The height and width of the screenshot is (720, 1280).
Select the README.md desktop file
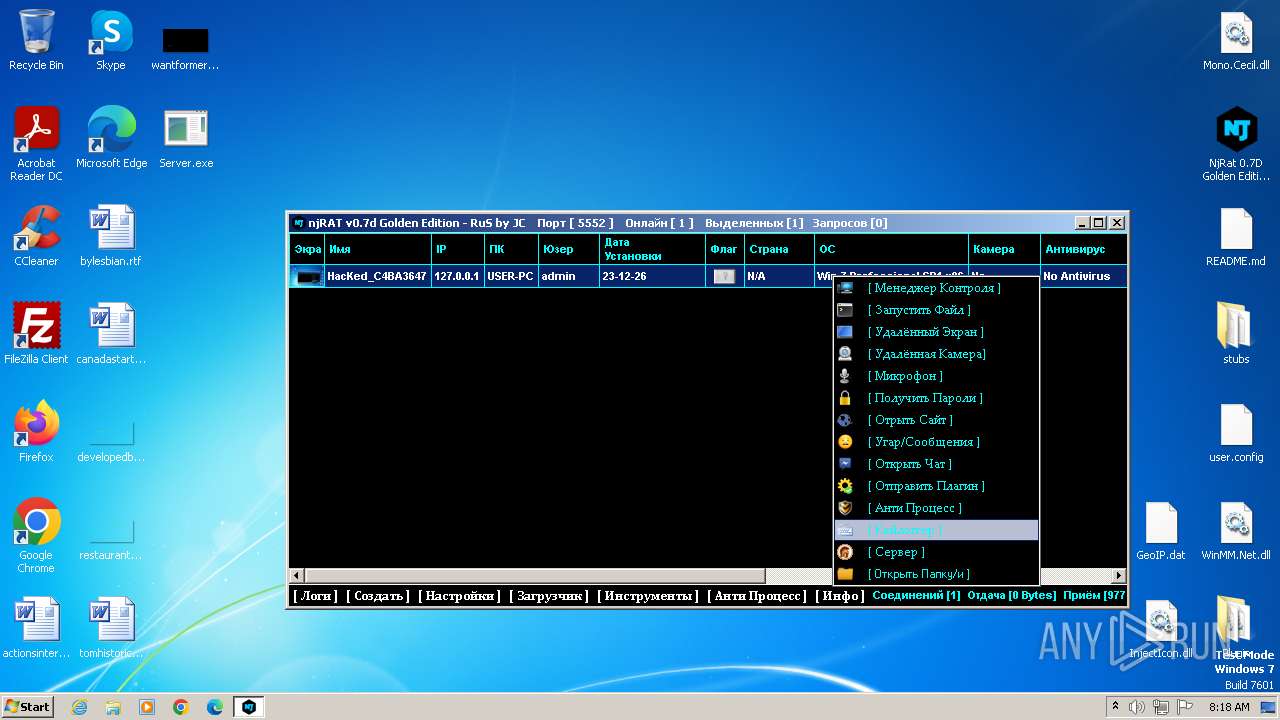[x=1236, y=236]
